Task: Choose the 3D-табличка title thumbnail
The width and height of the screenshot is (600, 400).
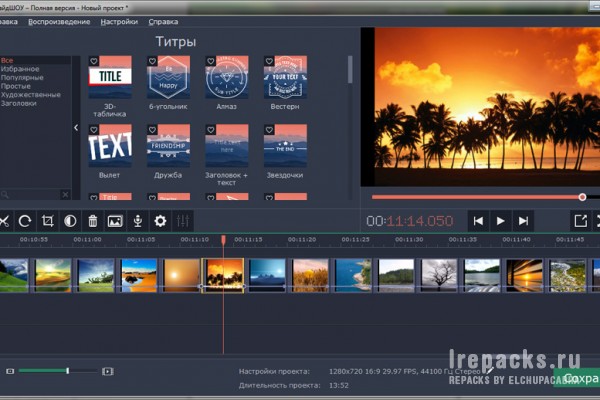Action: coord(110,77)
